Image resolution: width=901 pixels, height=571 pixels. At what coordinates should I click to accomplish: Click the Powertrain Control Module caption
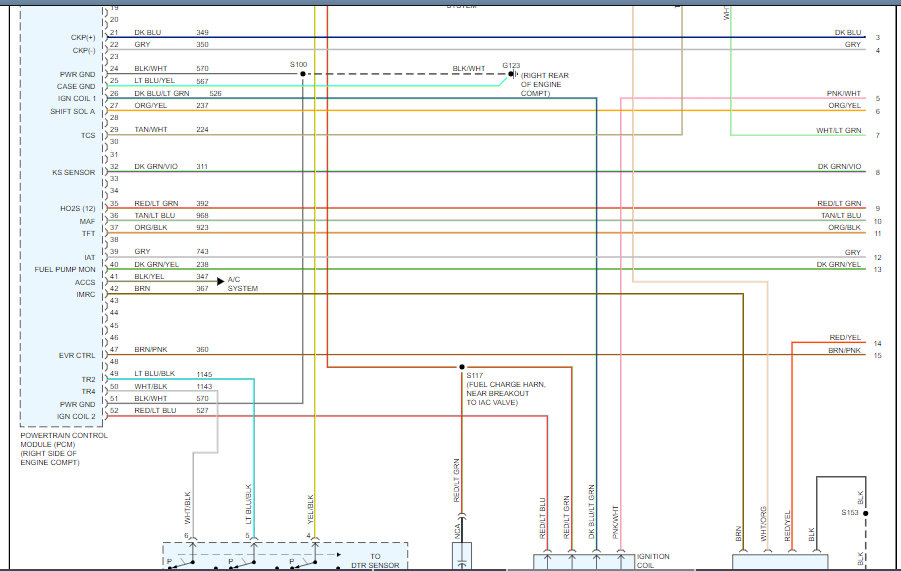tap(63, 448)
